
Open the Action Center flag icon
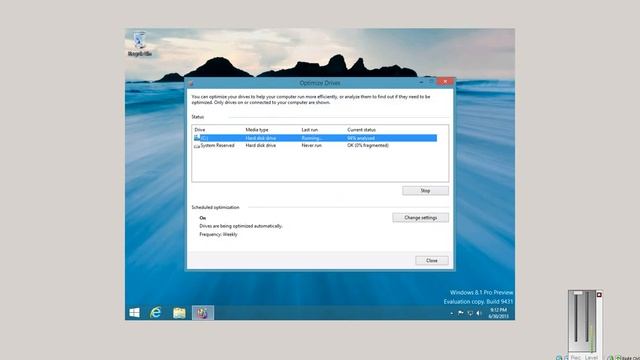point(460,313)
